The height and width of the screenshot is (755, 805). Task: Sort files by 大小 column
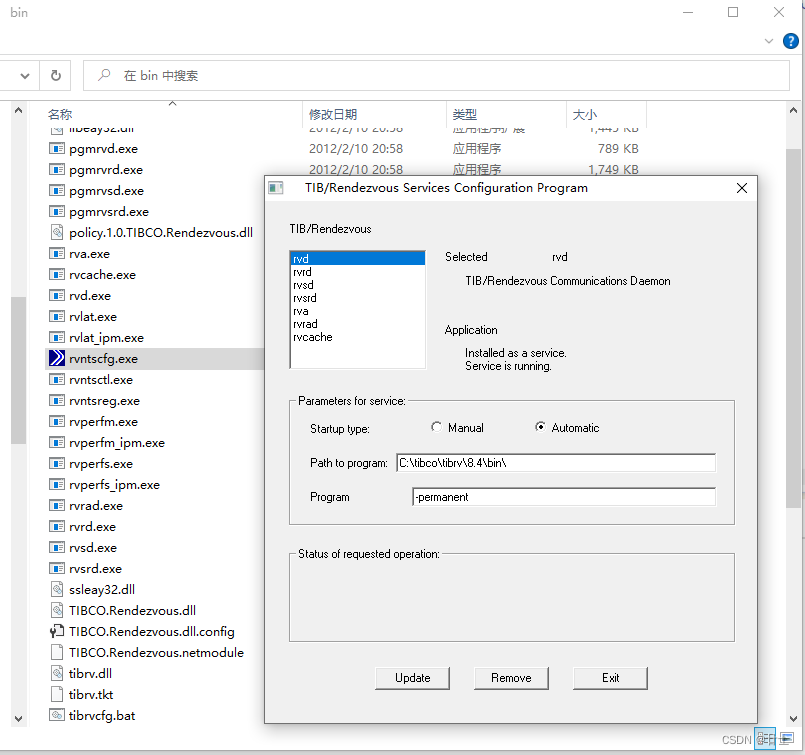585,114
